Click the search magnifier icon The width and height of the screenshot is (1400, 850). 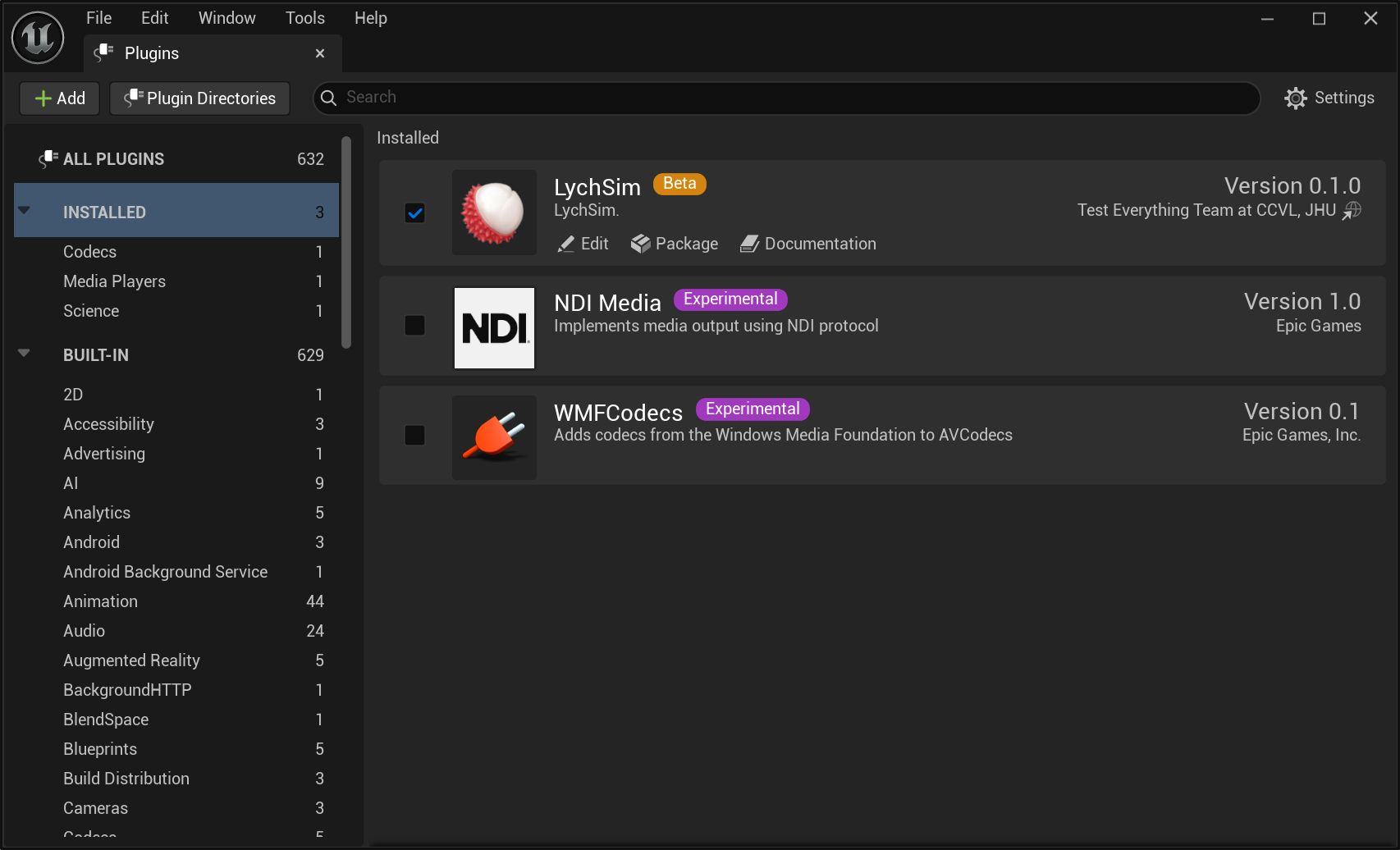pos(329,98)
